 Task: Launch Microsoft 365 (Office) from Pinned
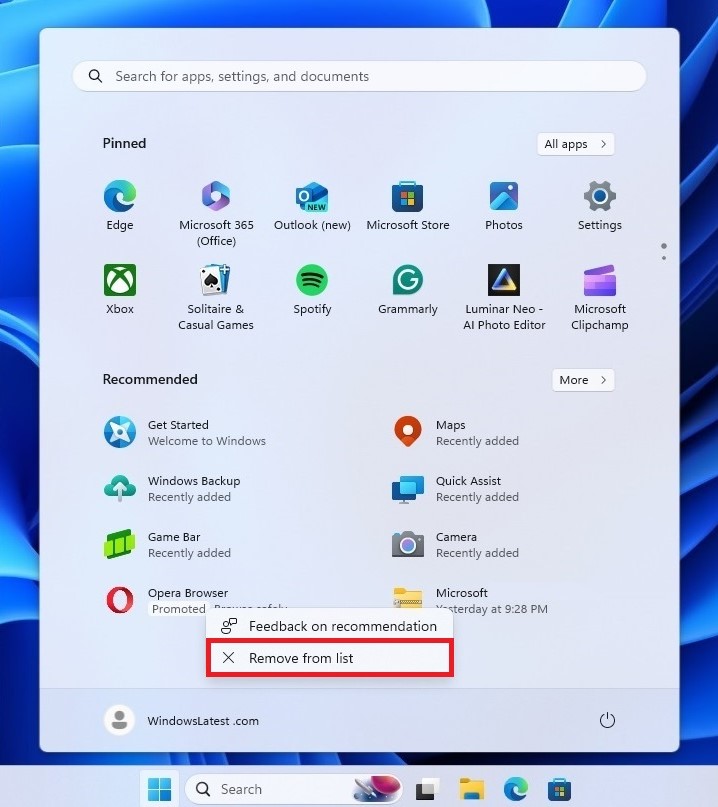(x=216, y=213)
